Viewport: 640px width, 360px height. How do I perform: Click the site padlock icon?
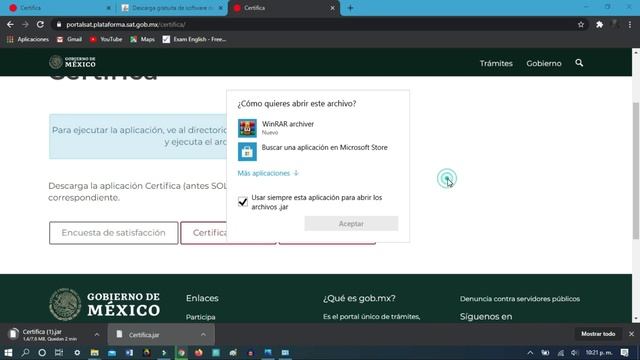(59, 24)
